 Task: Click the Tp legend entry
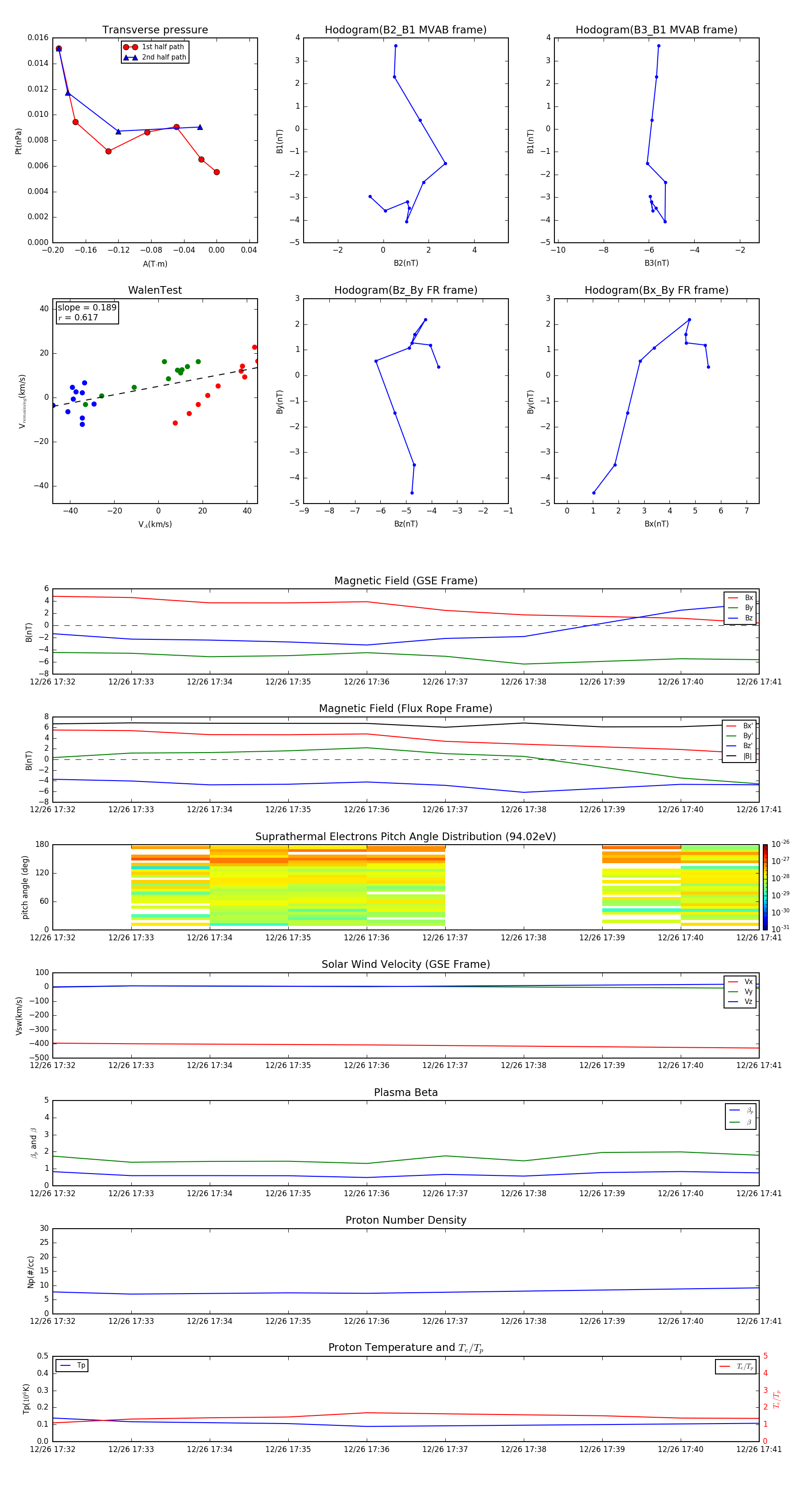tap(72, 1365)
